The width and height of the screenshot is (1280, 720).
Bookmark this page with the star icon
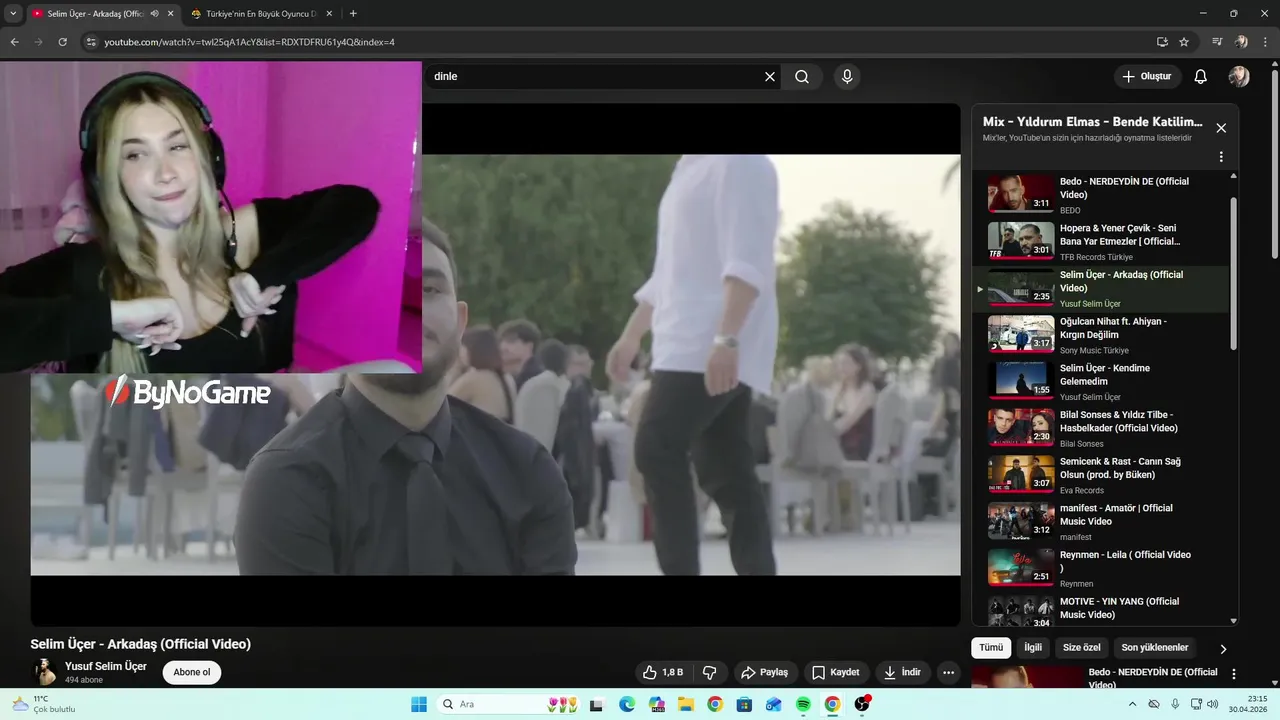[x=1184, y=42]
